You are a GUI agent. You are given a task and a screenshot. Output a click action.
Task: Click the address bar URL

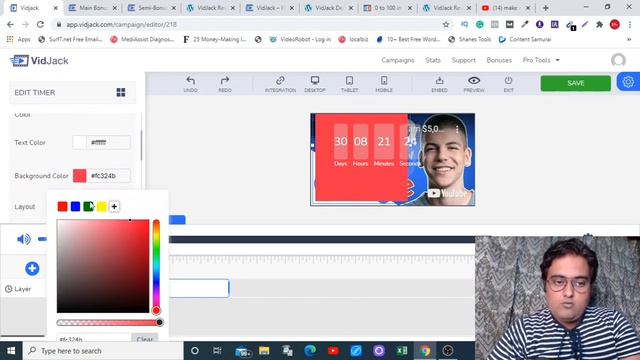[122, 24]
